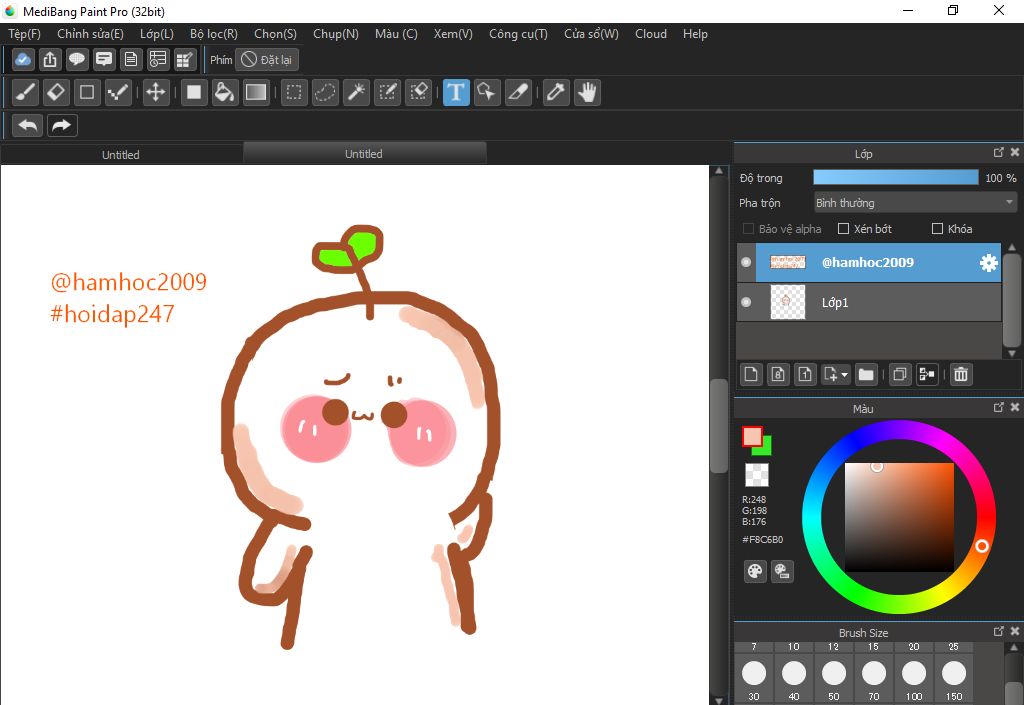Select the Eyedropper tool
Screen dimensions: 1024x705
(556, 93)
